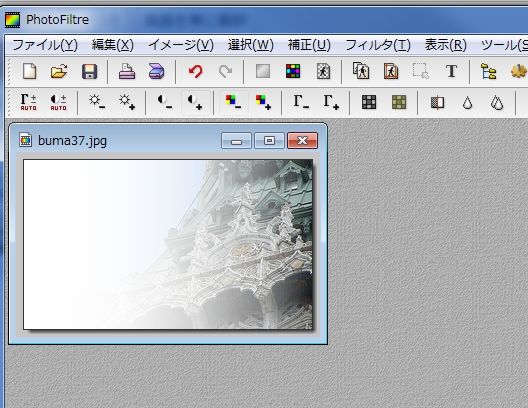
Task: Open the イメージ(V) menu
Action: pos(181,45)
